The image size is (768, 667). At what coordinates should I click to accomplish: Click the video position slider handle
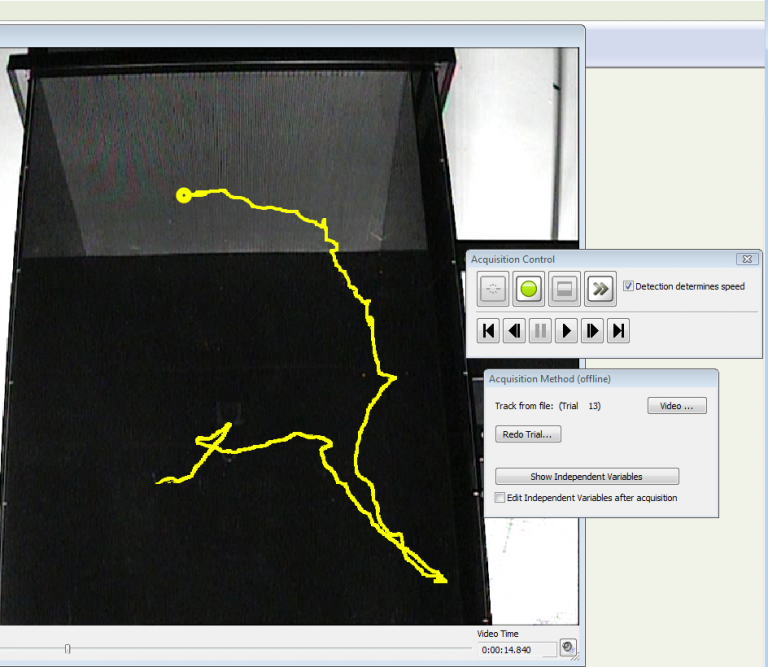(x=68, y=649)
